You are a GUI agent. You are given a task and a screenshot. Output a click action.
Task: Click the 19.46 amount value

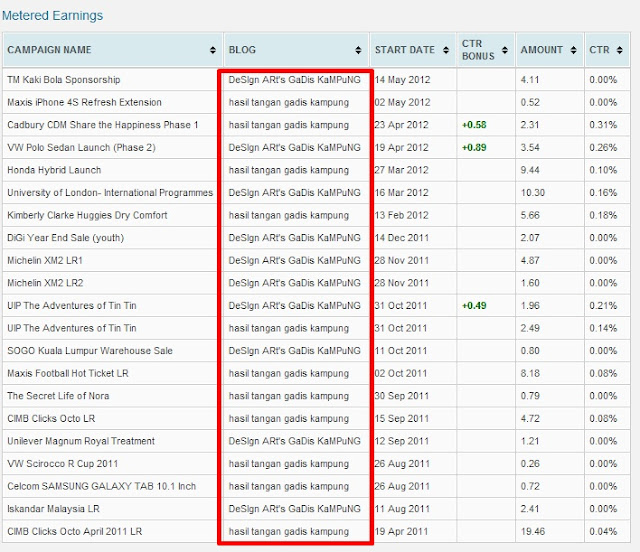click(533, 531)
